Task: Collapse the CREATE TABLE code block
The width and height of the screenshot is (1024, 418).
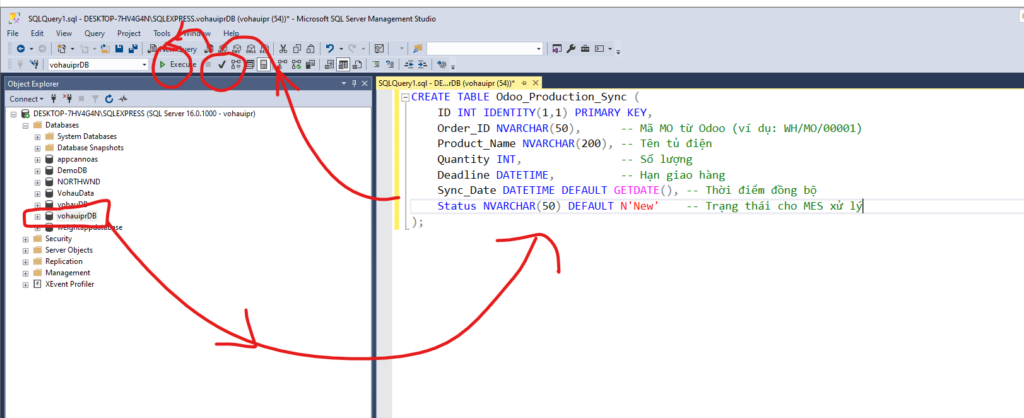Action: [403, 98]
